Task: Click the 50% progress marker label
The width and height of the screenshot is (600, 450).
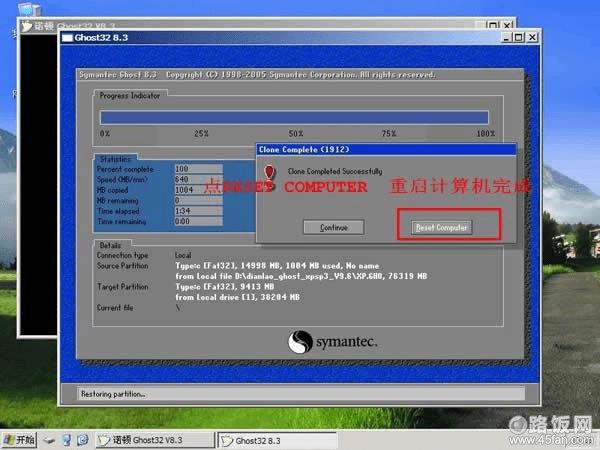Action: point(296,134)
